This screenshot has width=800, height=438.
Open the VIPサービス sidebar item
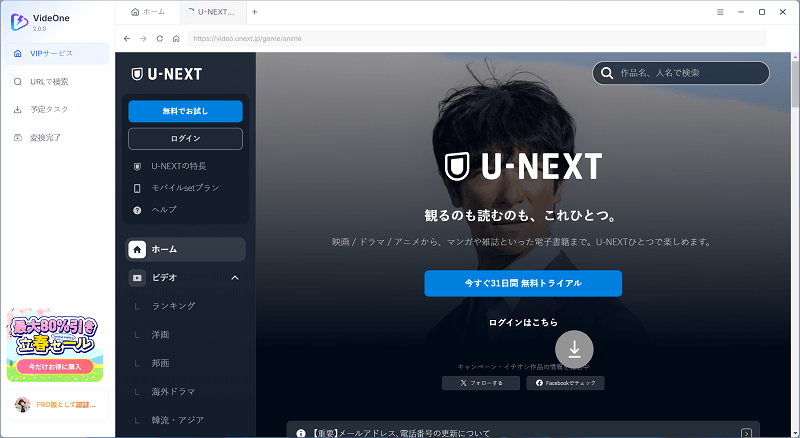[57, 54]
